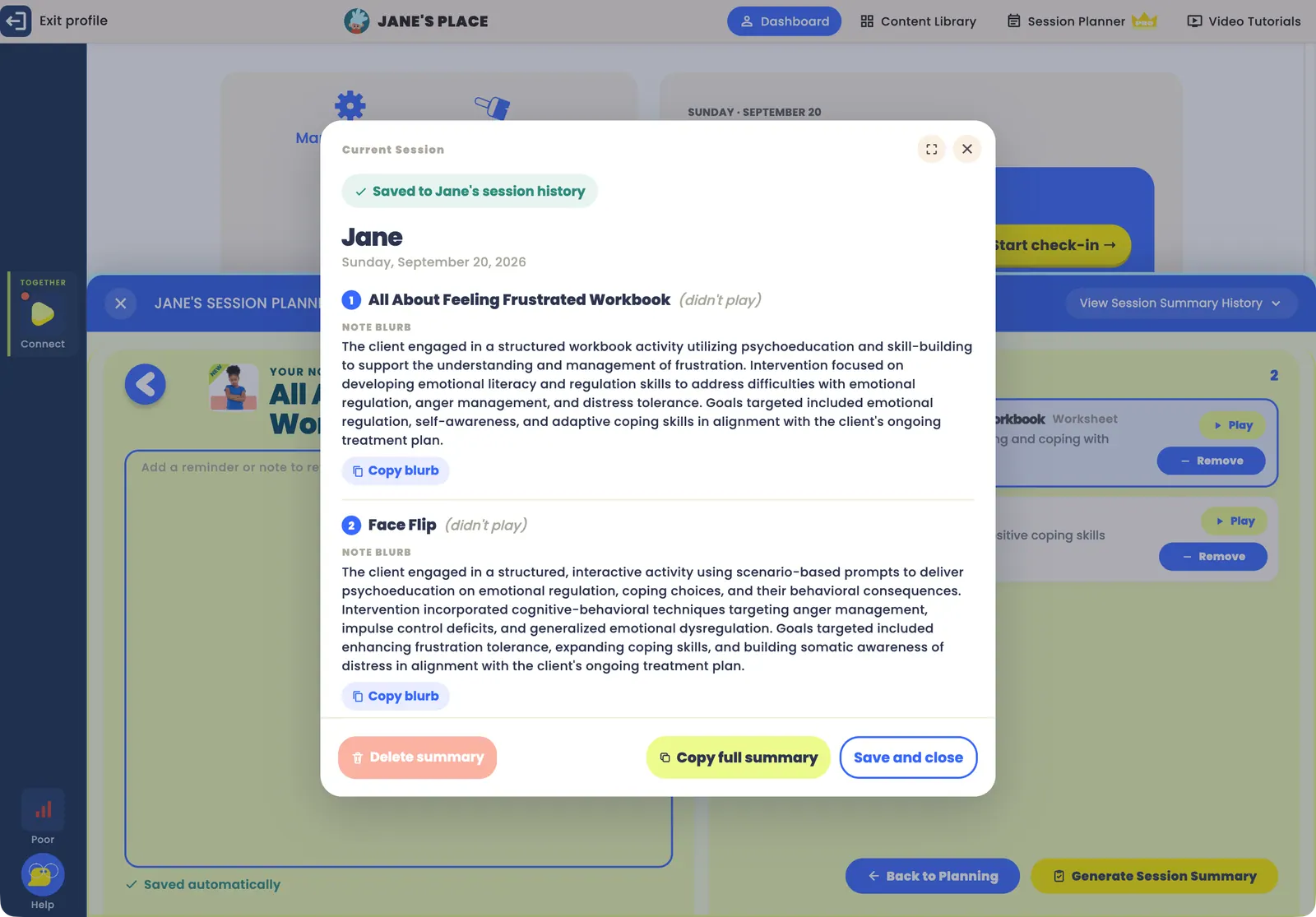
Task: Click Save and close
Action: (x=908, y=757)
